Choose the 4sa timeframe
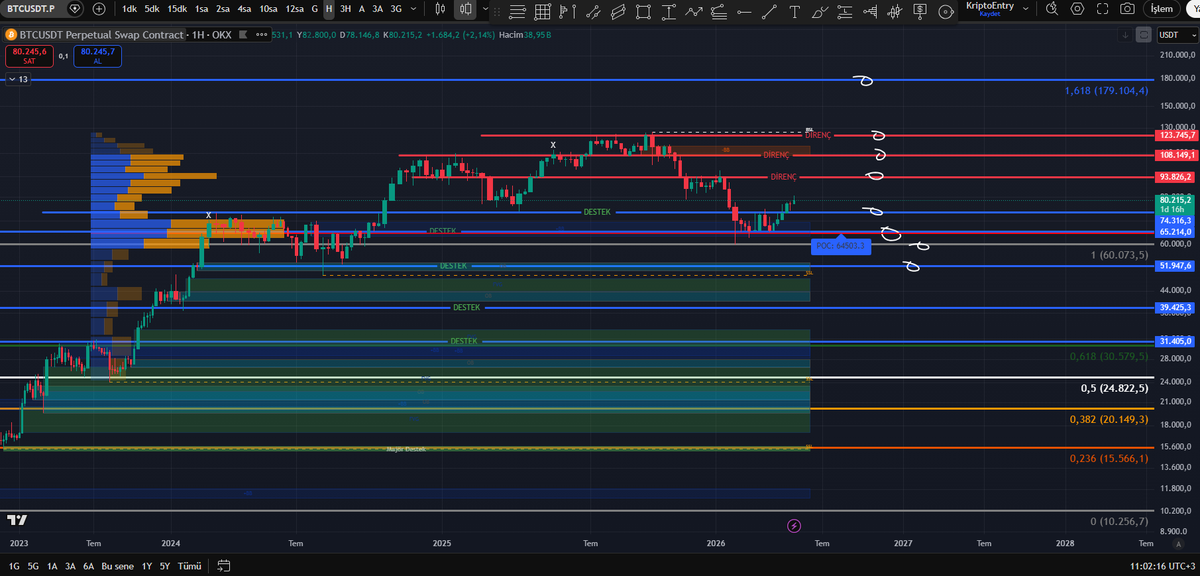This screenshot has height=576, width=1200. (x=244, y=9)
